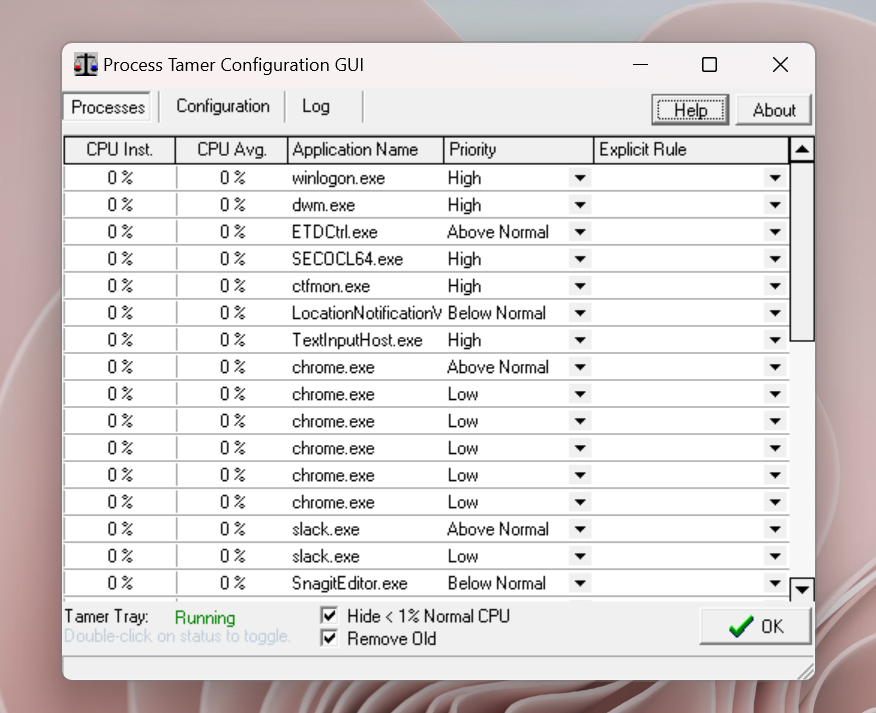Change the priority of TextInputHost.exe via its dropdown

[580, 339]
